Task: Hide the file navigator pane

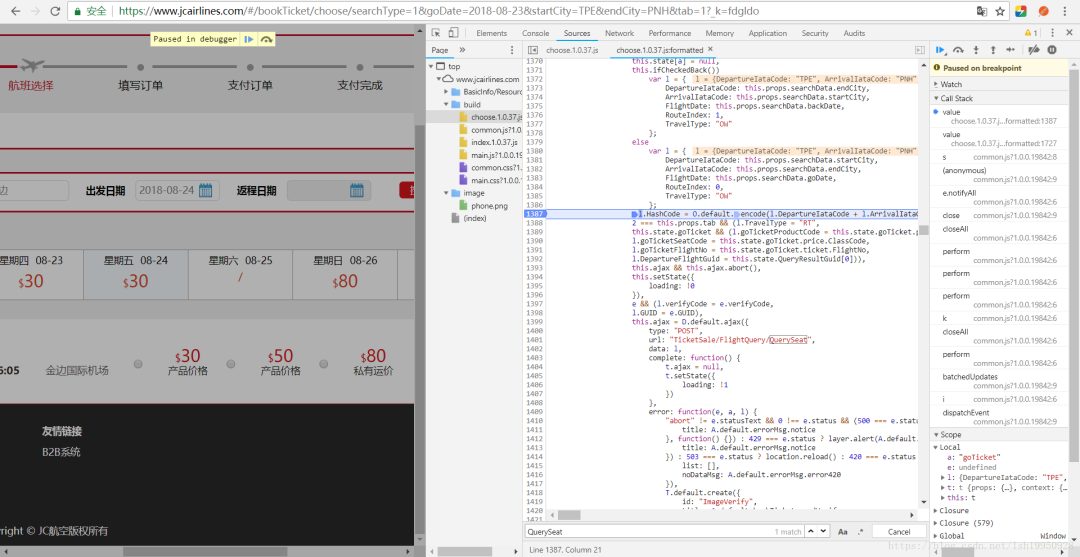Action: [x=532, y=50]
